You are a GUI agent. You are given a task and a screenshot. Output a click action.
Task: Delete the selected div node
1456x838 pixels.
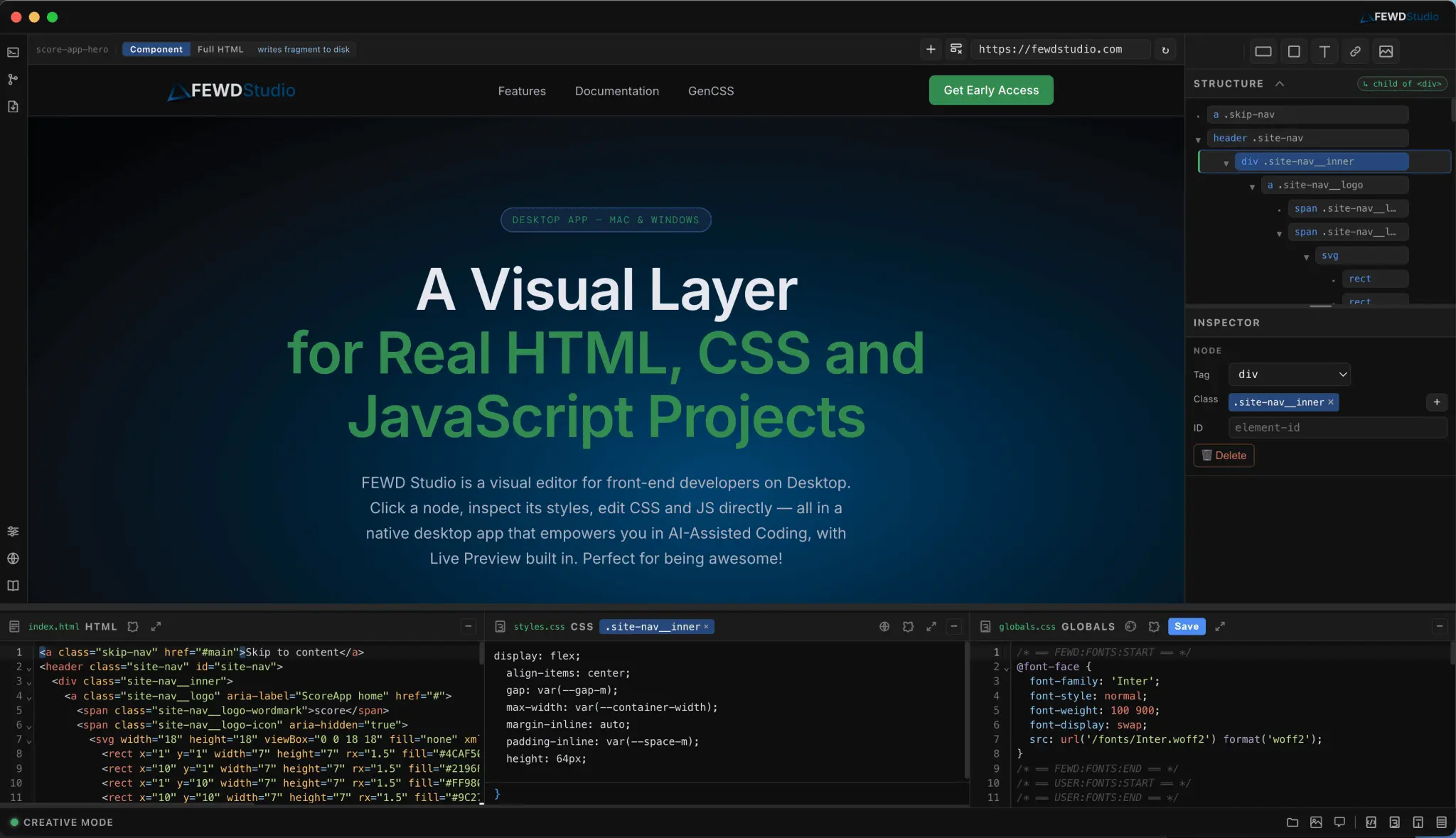click(1224, 456)
